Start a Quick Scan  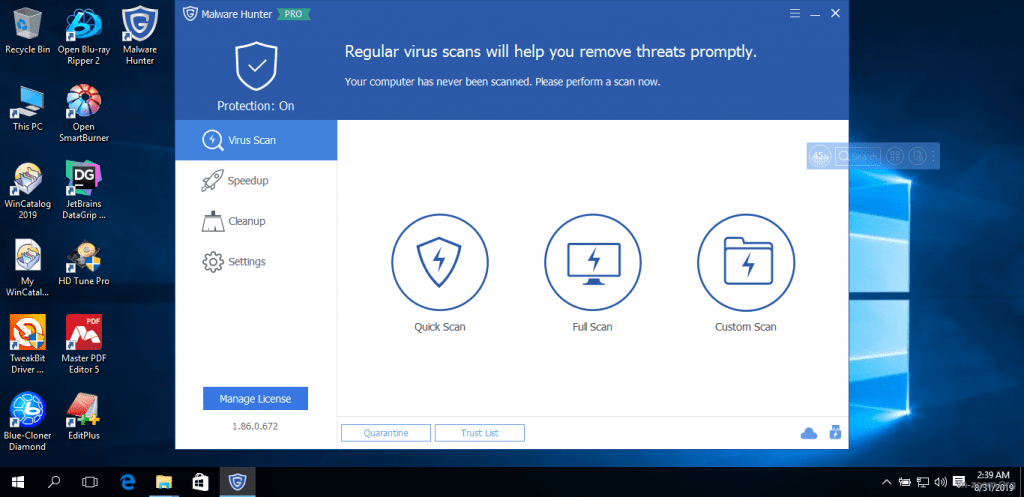pos(439,261)
